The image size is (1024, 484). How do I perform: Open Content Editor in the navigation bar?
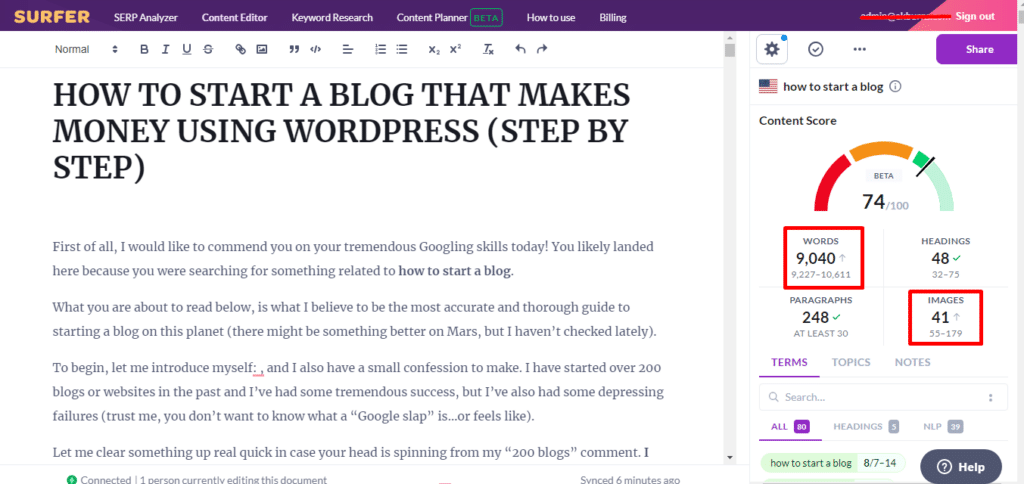[x=234, y=18]
